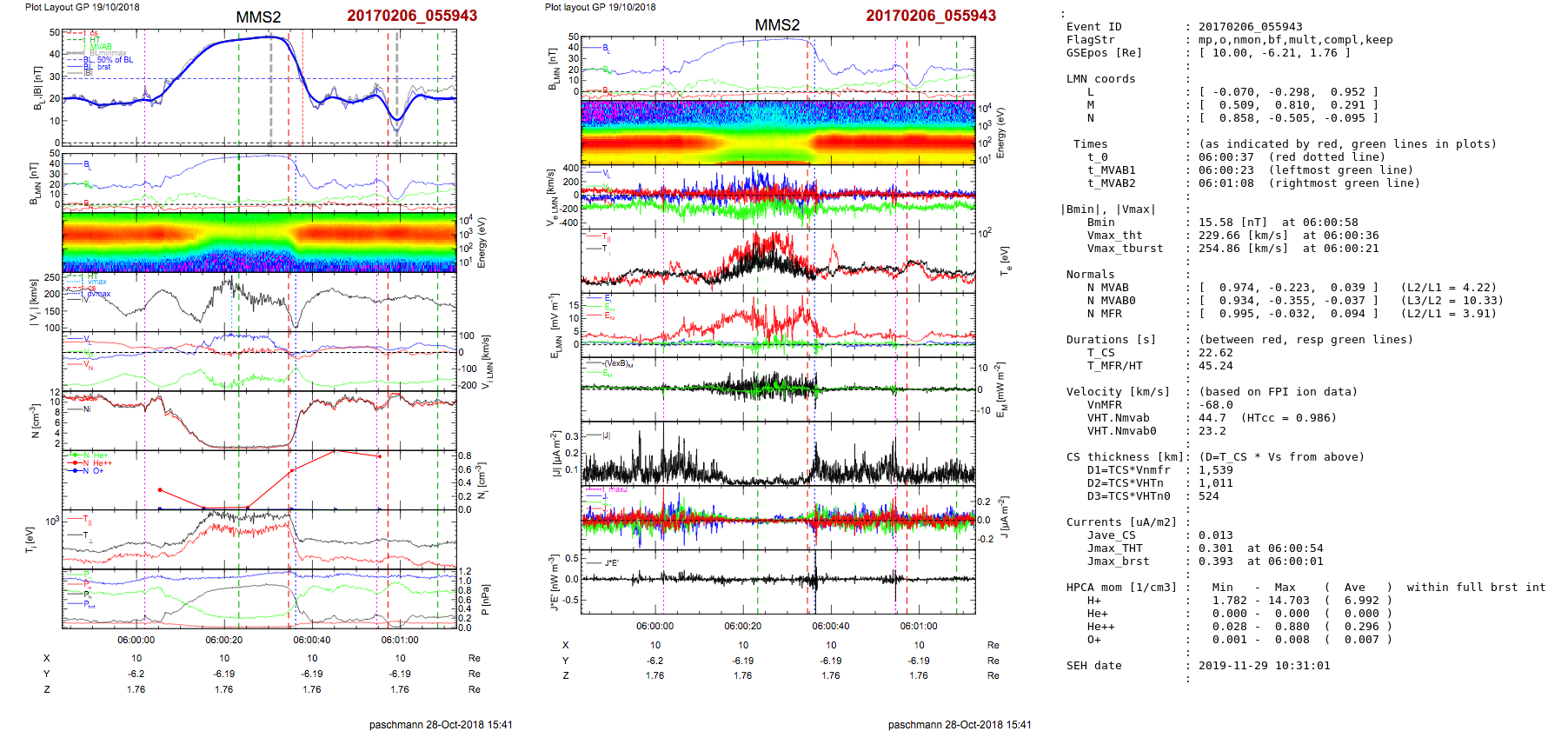Select the 'N MFR' row label

coord(1104,314)
